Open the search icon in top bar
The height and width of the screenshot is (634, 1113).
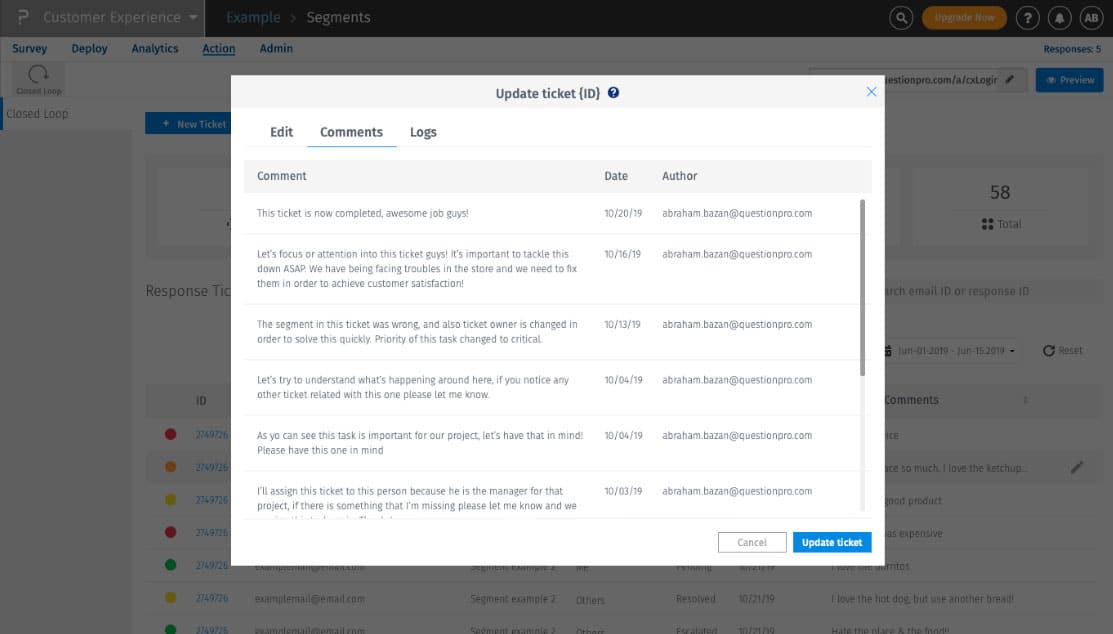pos(901,18)
